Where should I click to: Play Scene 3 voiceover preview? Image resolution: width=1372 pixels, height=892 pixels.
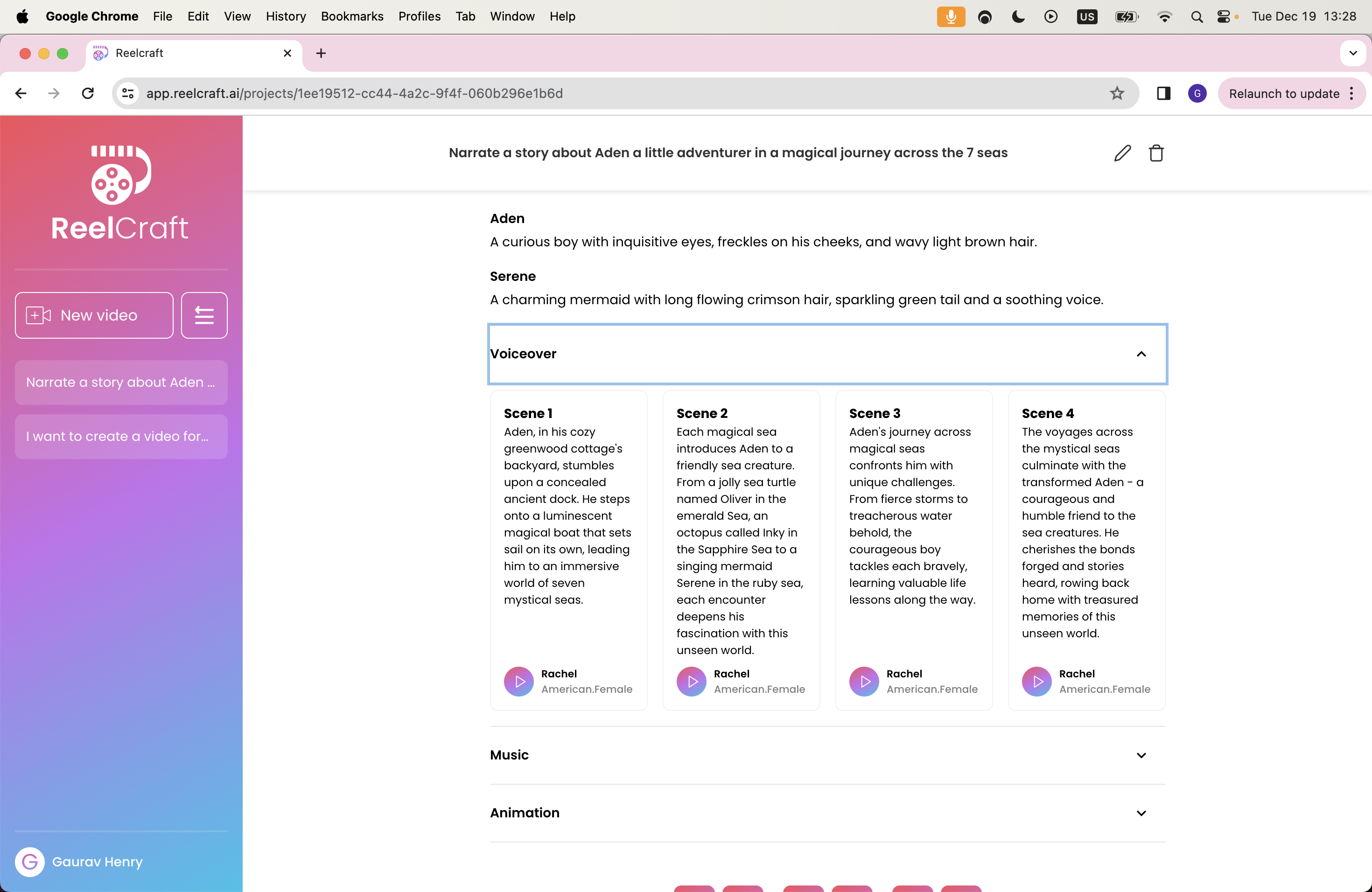pyautogui.click(x=864, y=682)
